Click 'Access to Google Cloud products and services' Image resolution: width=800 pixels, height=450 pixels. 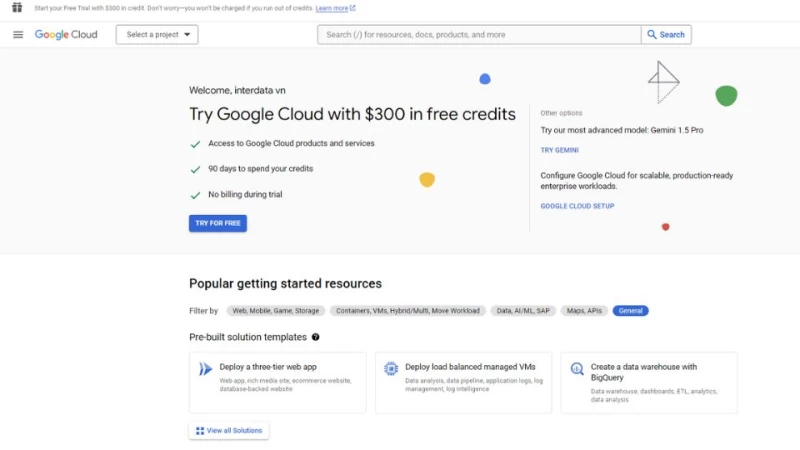click(291, 143)
